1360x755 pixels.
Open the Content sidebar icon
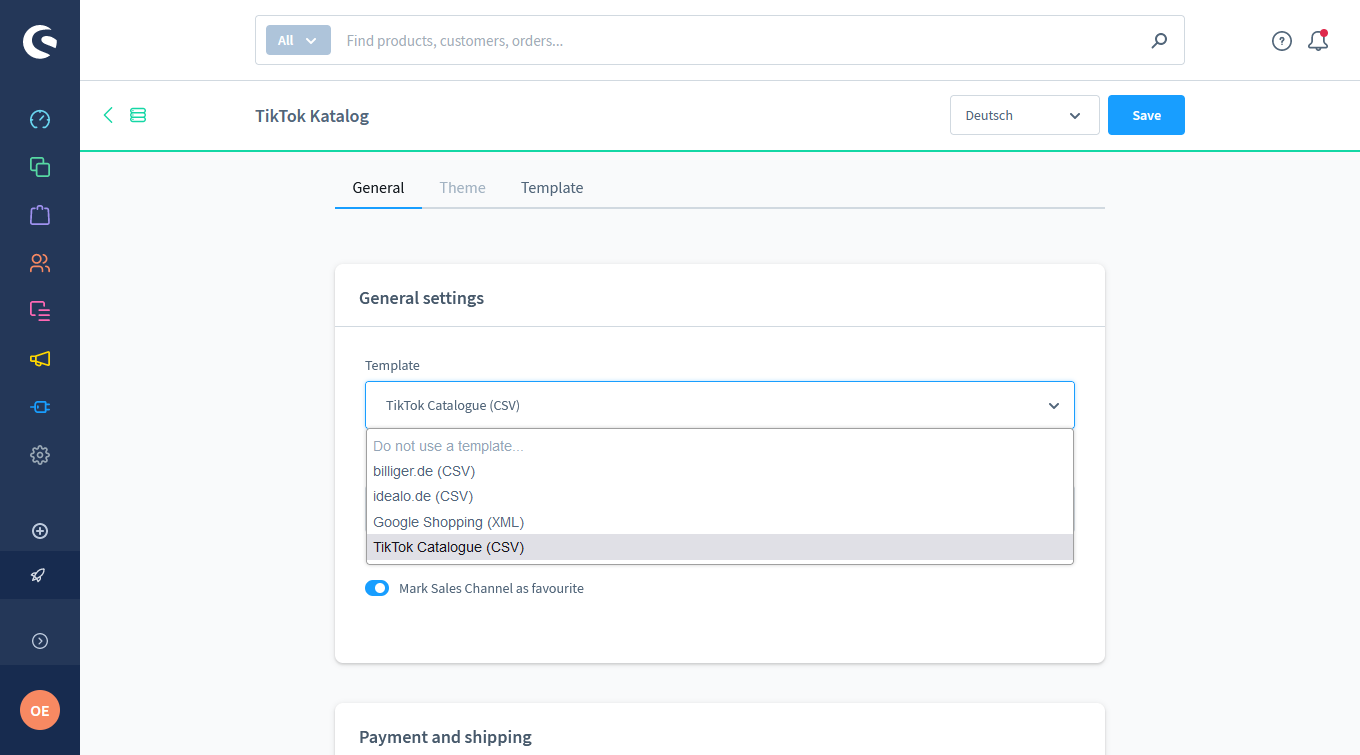tap(40, 311)
